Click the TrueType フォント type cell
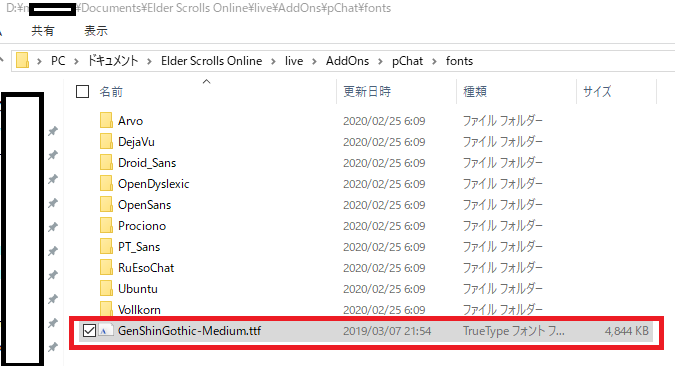 (x=514, y=331)
